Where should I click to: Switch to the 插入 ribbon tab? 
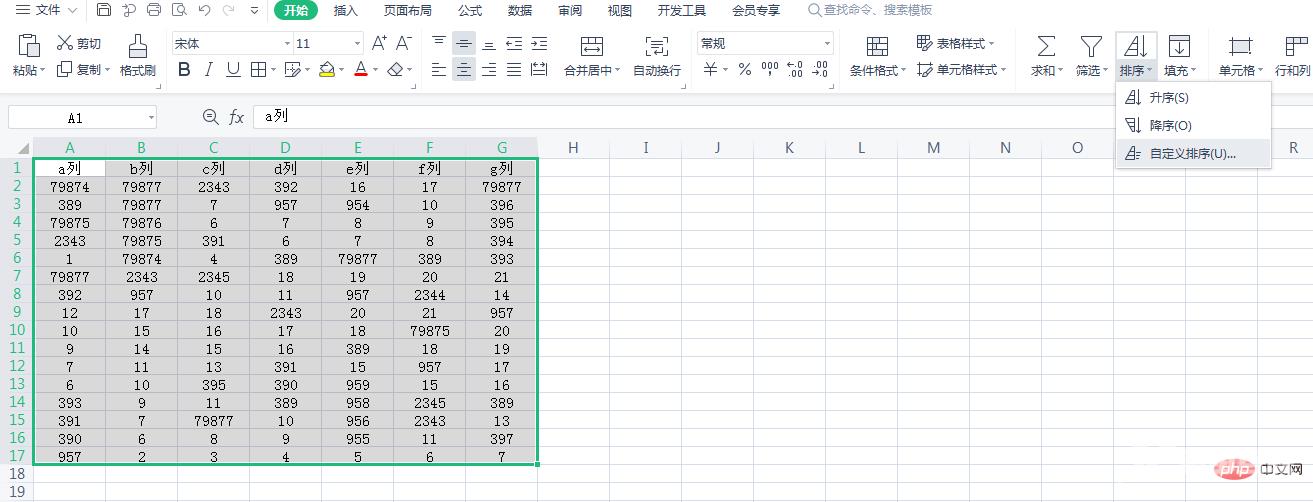click(x=345, y=11)
